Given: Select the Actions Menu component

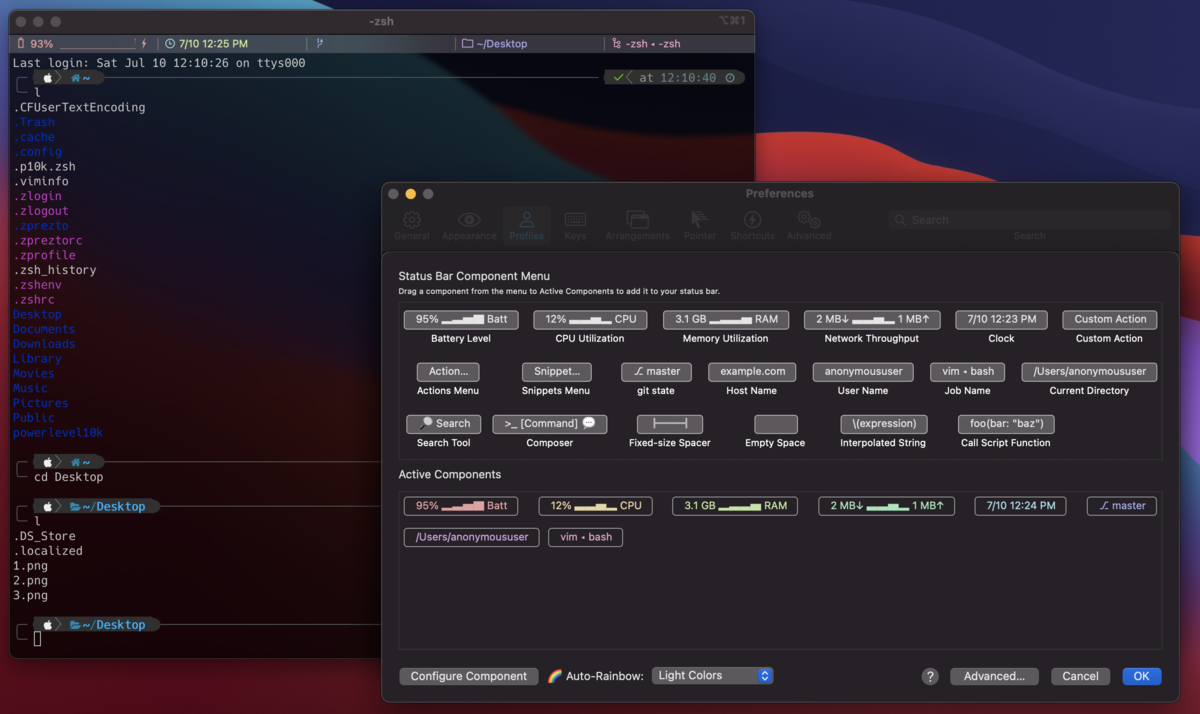Looking at the screenshot, I should [448, 372].
